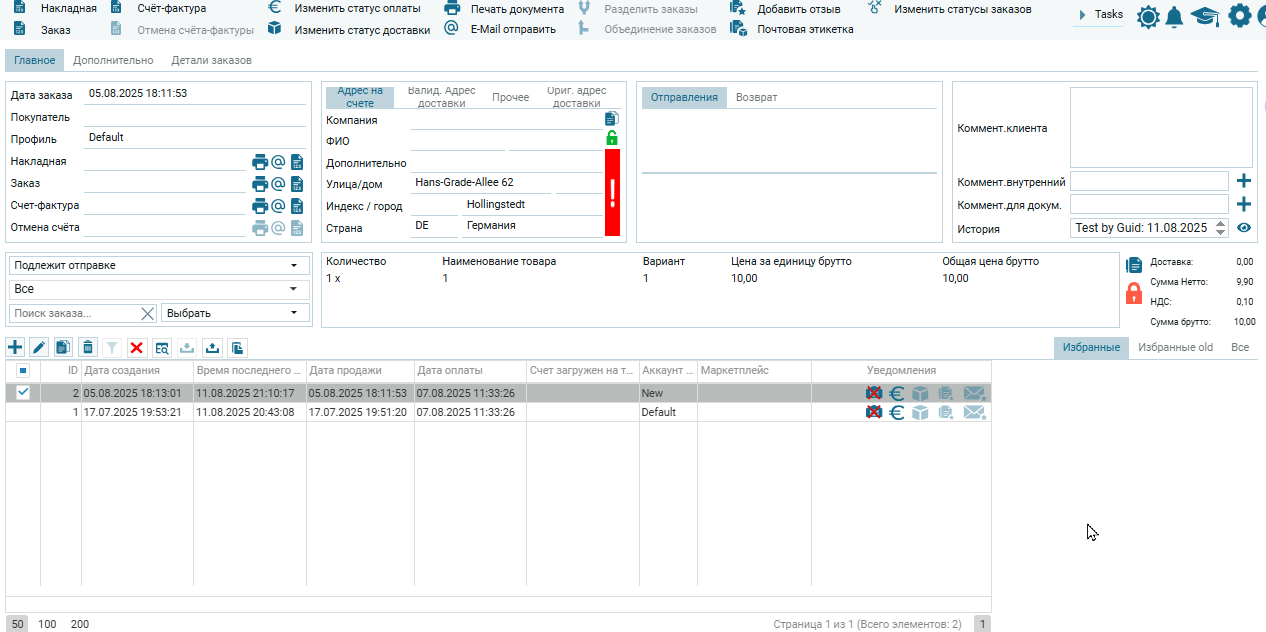Toggle the history eye visibility icon
The width and height of the screenshot is (1266, 632).
coord(1244,228)
